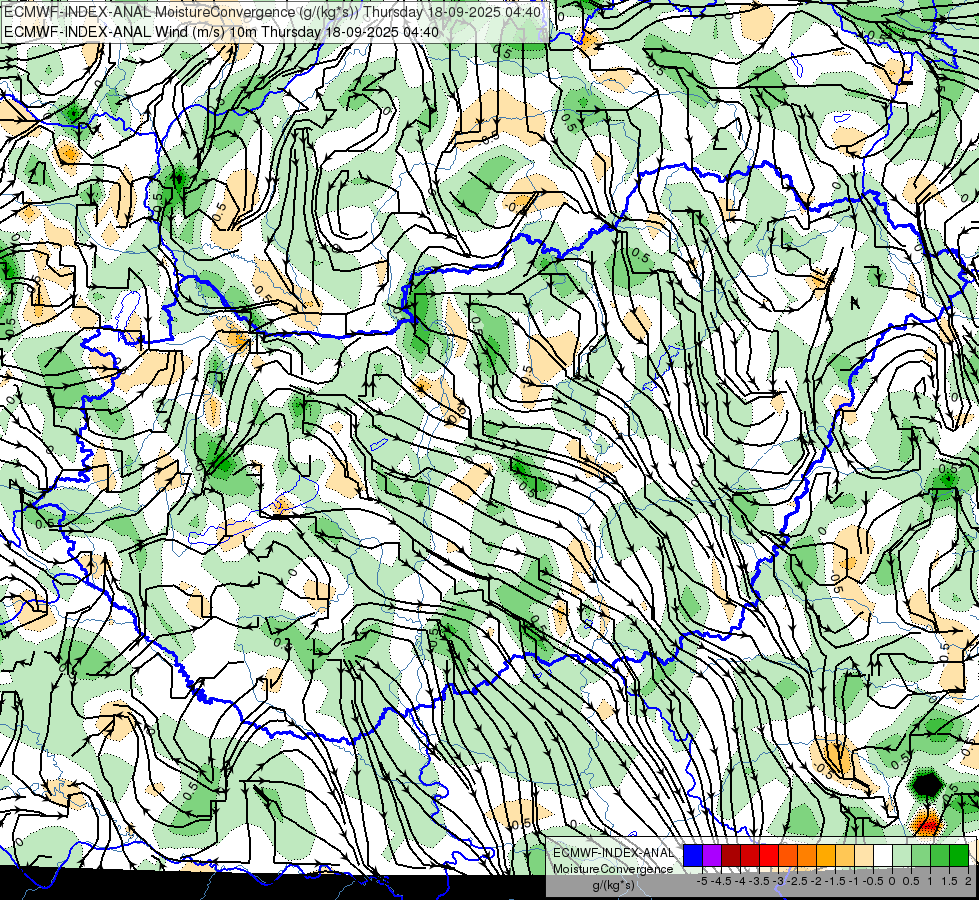This screenshot has width=979, height=900.
Task: Click the g/(kg*s) unit label in the legend
Action: click(613, 885)
